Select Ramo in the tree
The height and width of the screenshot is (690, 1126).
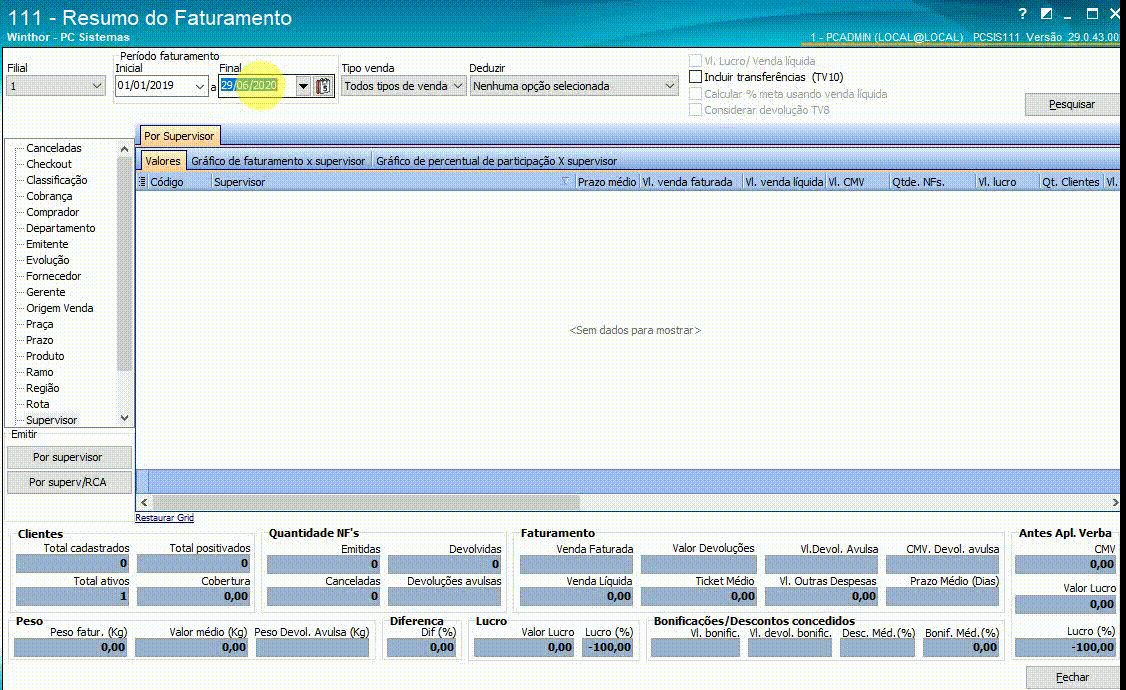pos(39,372)
